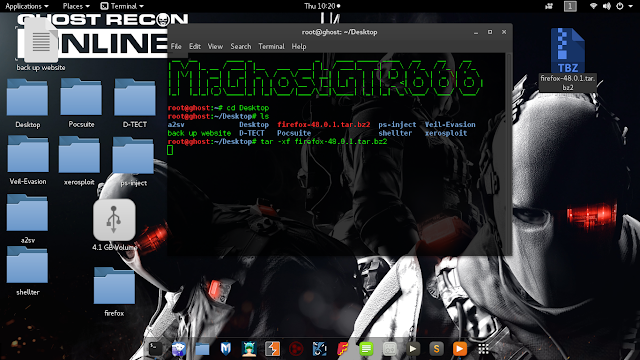Open the Terminal menu in terminal window
Image resolution: width=640 pixels, height=360 pixels.
coord(271,47)
